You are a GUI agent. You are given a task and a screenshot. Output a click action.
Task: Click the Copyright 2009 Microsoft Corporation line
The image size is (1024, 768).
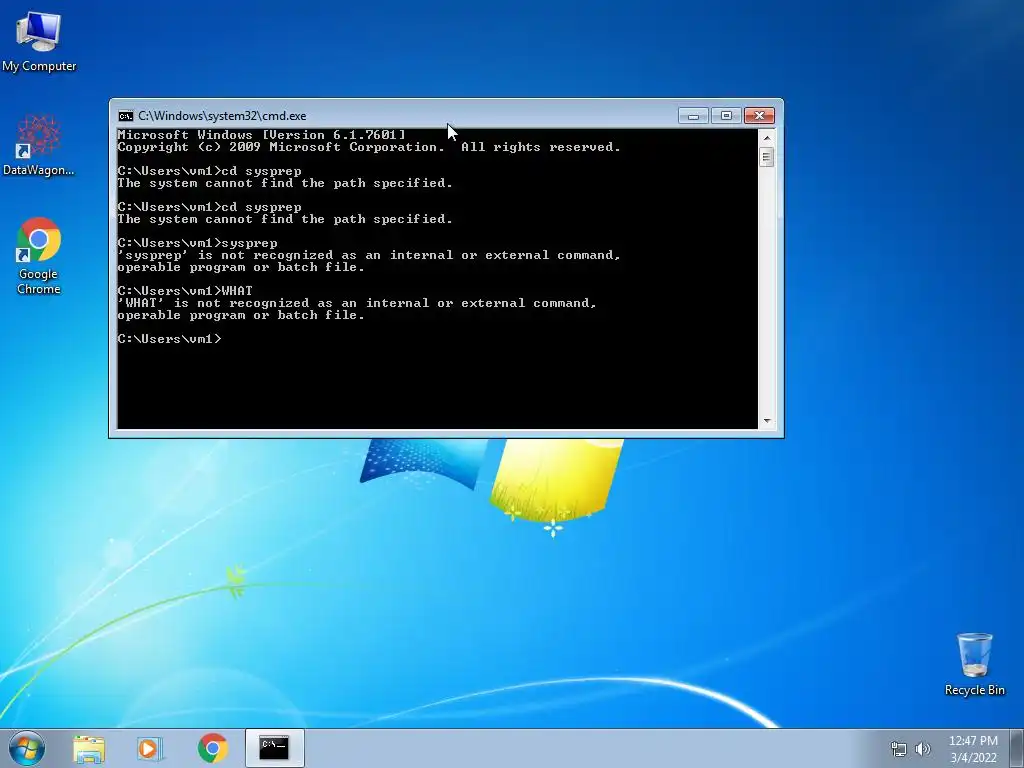[x=369, y=147]
